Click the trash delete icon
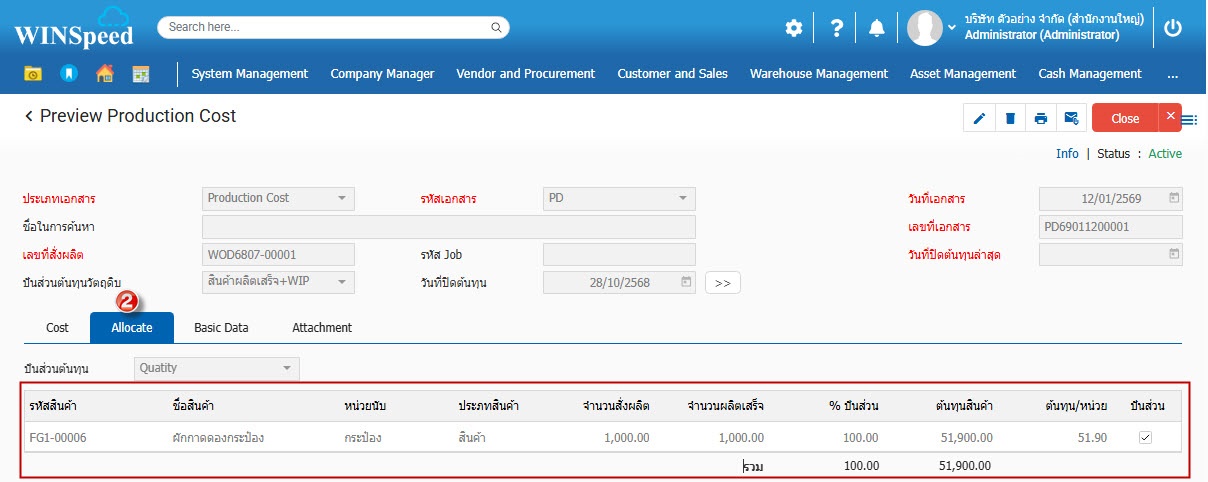1208x482 pixels. pos(1010,118)
